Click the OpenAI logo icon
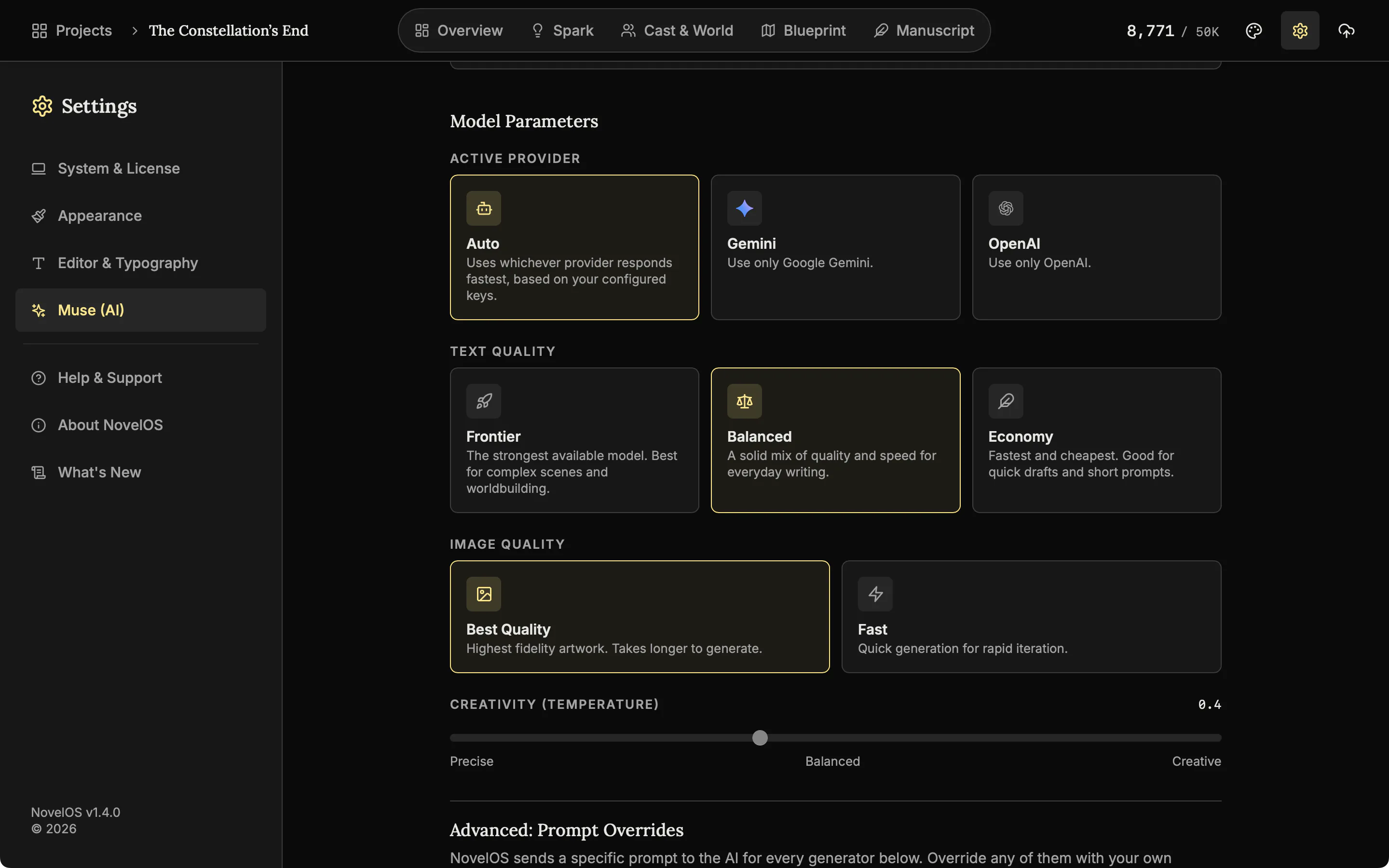Viewport: 1389px width, 868px height. pos(1006,208)
